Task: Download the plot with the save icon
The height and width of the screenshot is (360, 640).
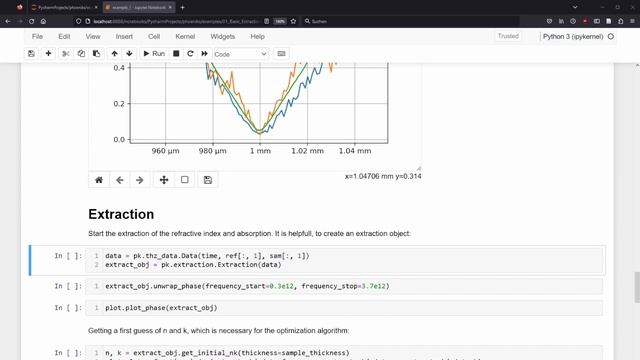Action: pyautogui.click(x=208, y=180)
